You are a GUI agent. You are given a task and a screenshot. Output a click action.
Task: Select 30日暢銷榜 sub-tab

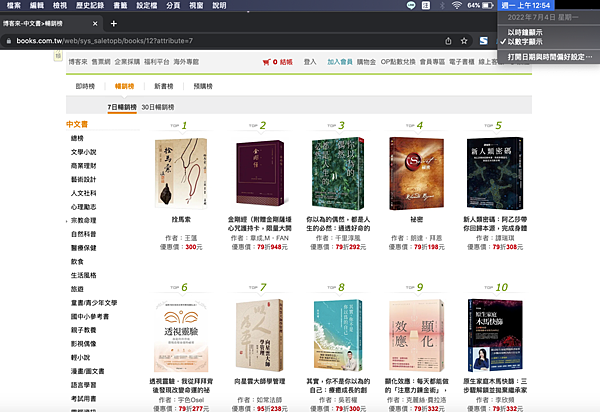[x=158, y=107]
